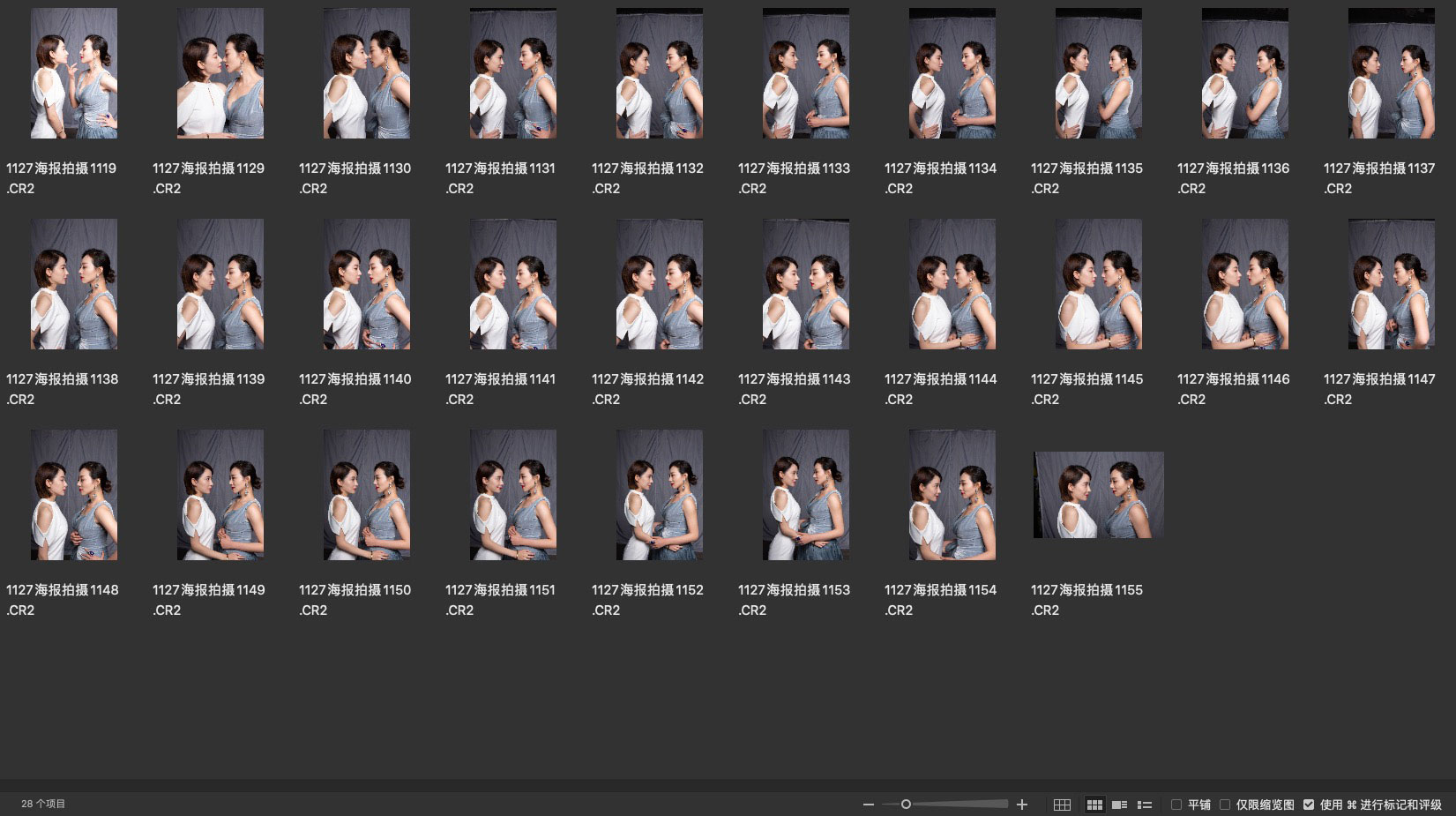This screenshot has width=1456, height=816.
Task: Select thumbnail 1127海报拍摄1134.CR2
Action: tap(952, 73)
